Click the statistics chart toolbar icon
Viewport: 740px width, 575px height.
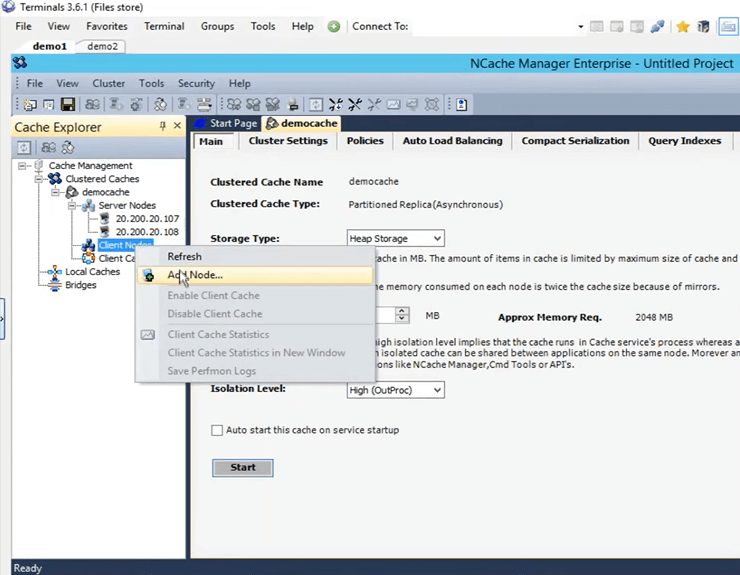point(393,104)
